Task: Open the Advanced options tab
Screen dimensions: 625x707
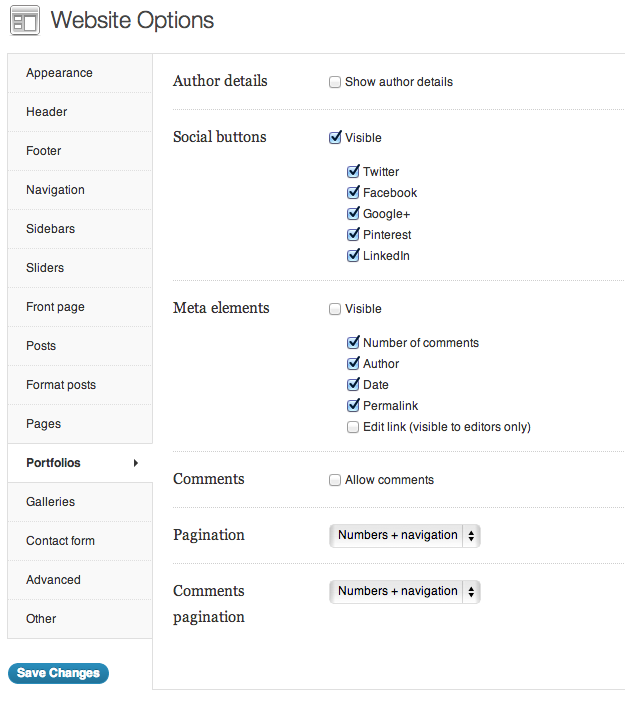Action: pos(53,580)
